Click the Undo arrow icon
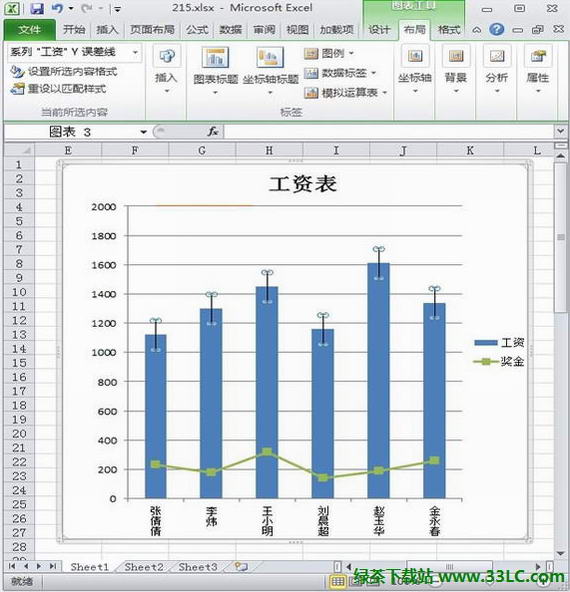Viewport: 570px width, 592px height. coord(57,8)
